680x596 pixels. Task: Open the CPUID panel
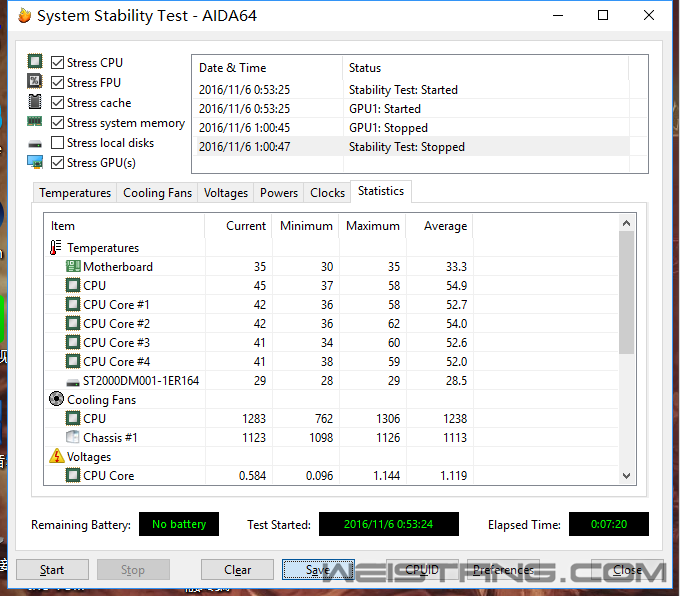click(x=422, y=570)
